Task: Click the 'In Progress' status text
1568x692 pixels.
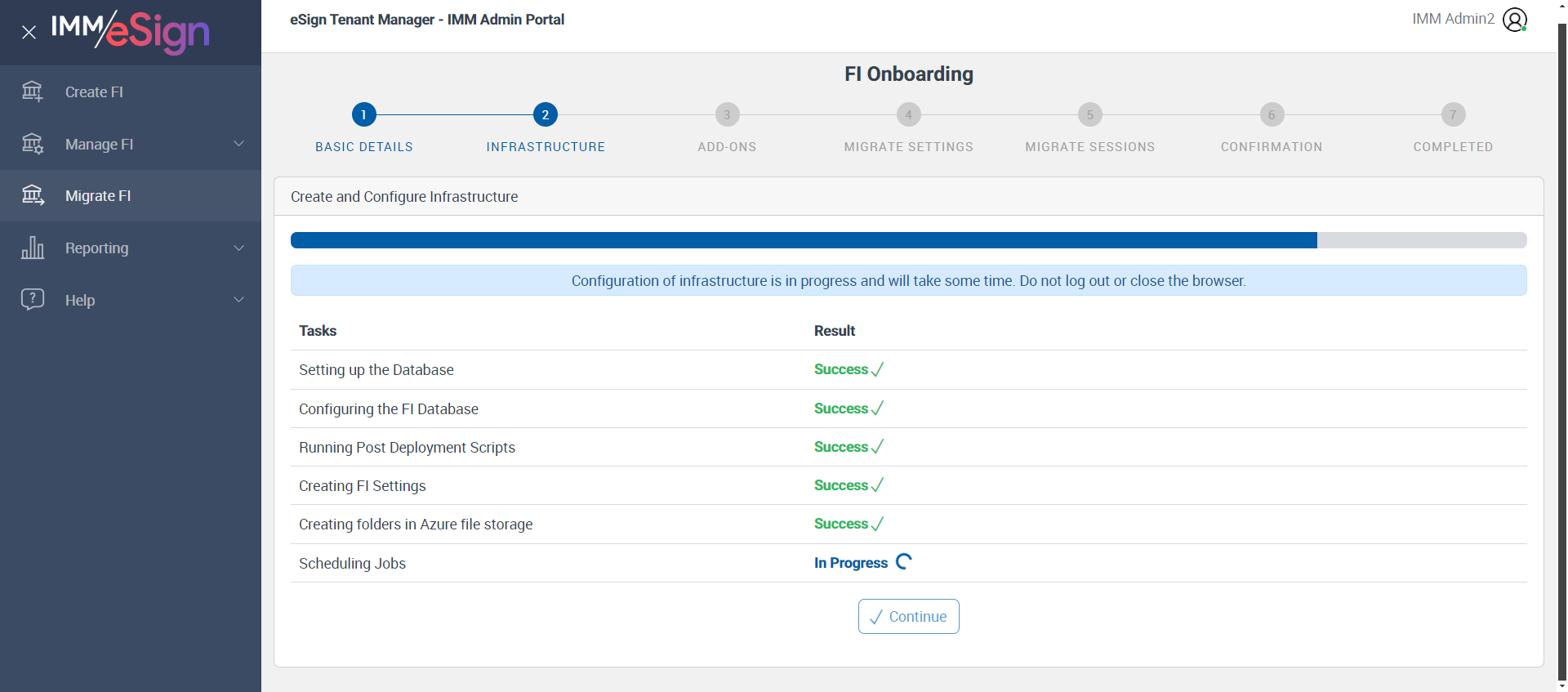Action: (851, 563)
